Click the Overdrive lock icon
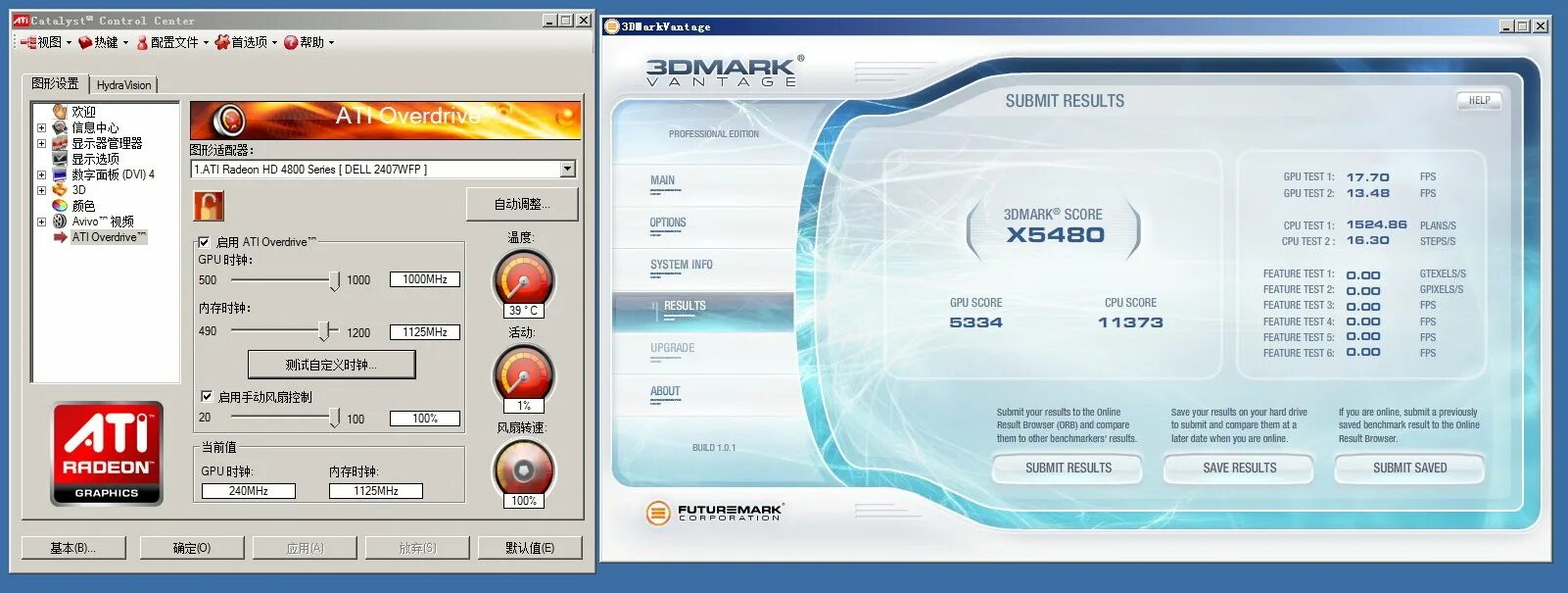 tap(209, 206)
